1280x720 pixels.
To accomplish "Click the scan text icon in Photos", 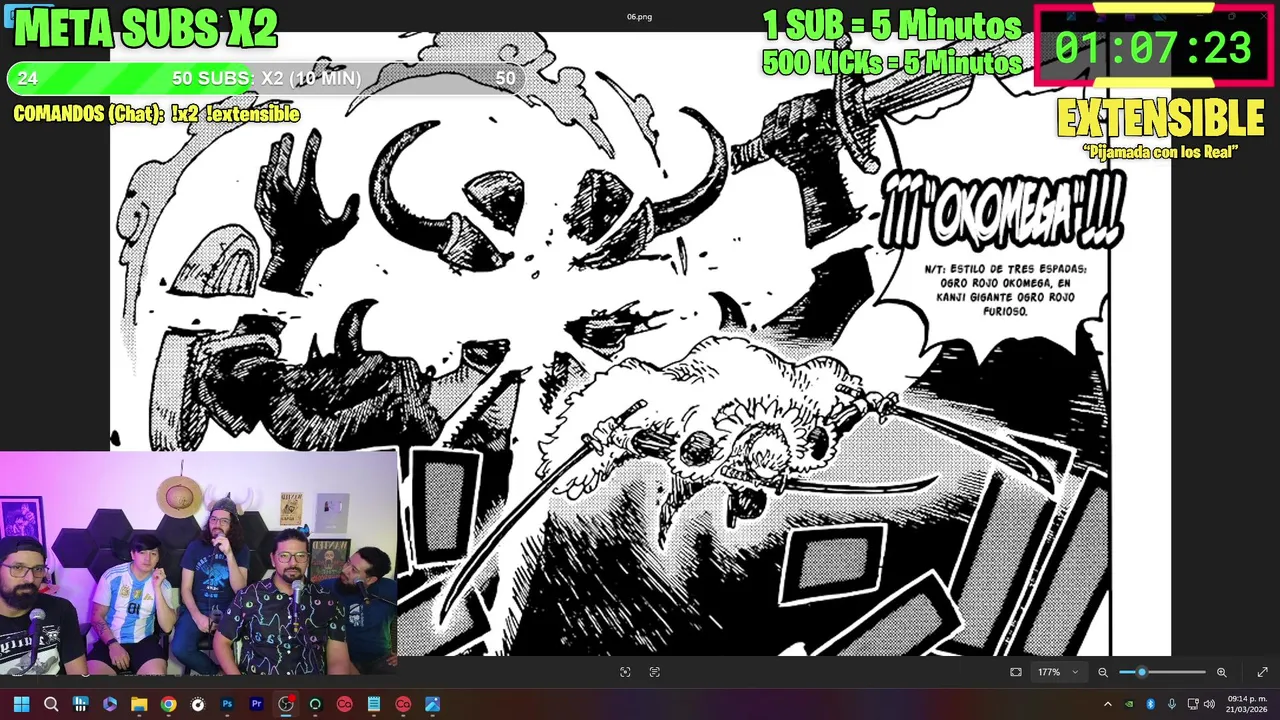I will (655, 672).
